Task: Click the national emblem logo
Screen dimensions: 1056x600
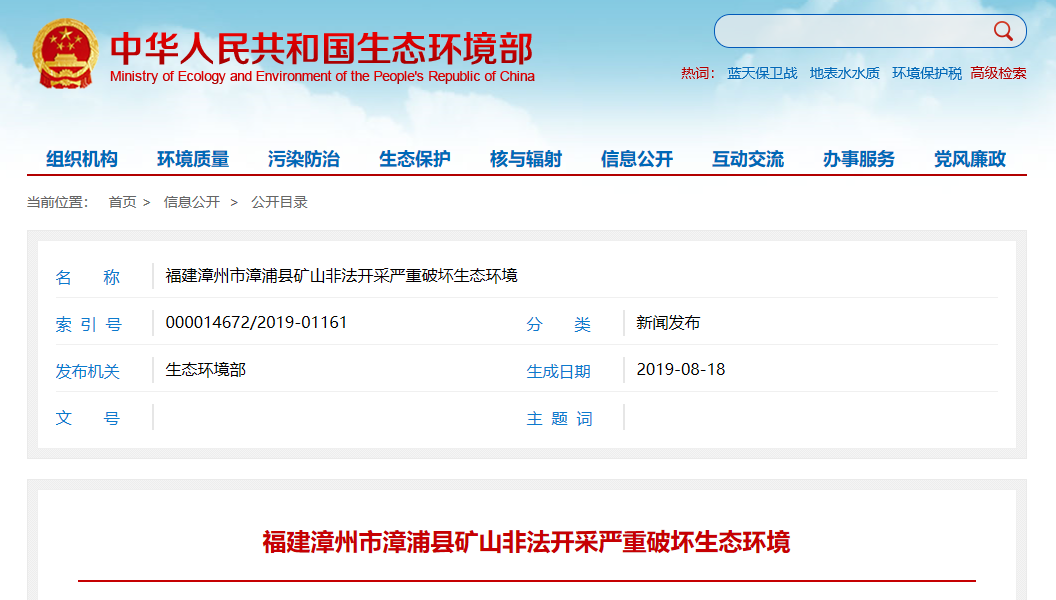Action: [x=65, y=54]
